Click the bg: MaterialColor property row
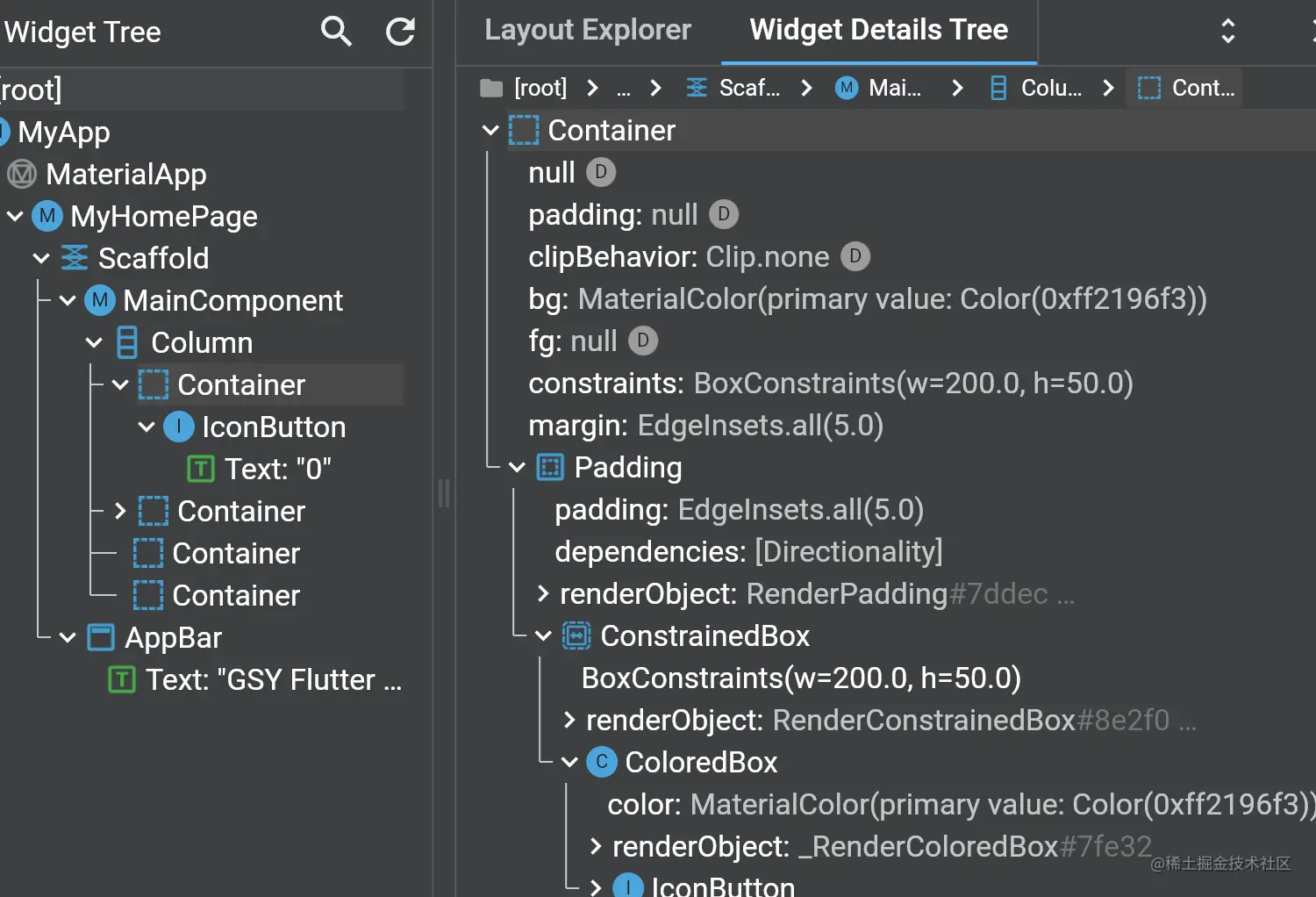Viewport: 1316px width, 897px height. click(868, 298)
